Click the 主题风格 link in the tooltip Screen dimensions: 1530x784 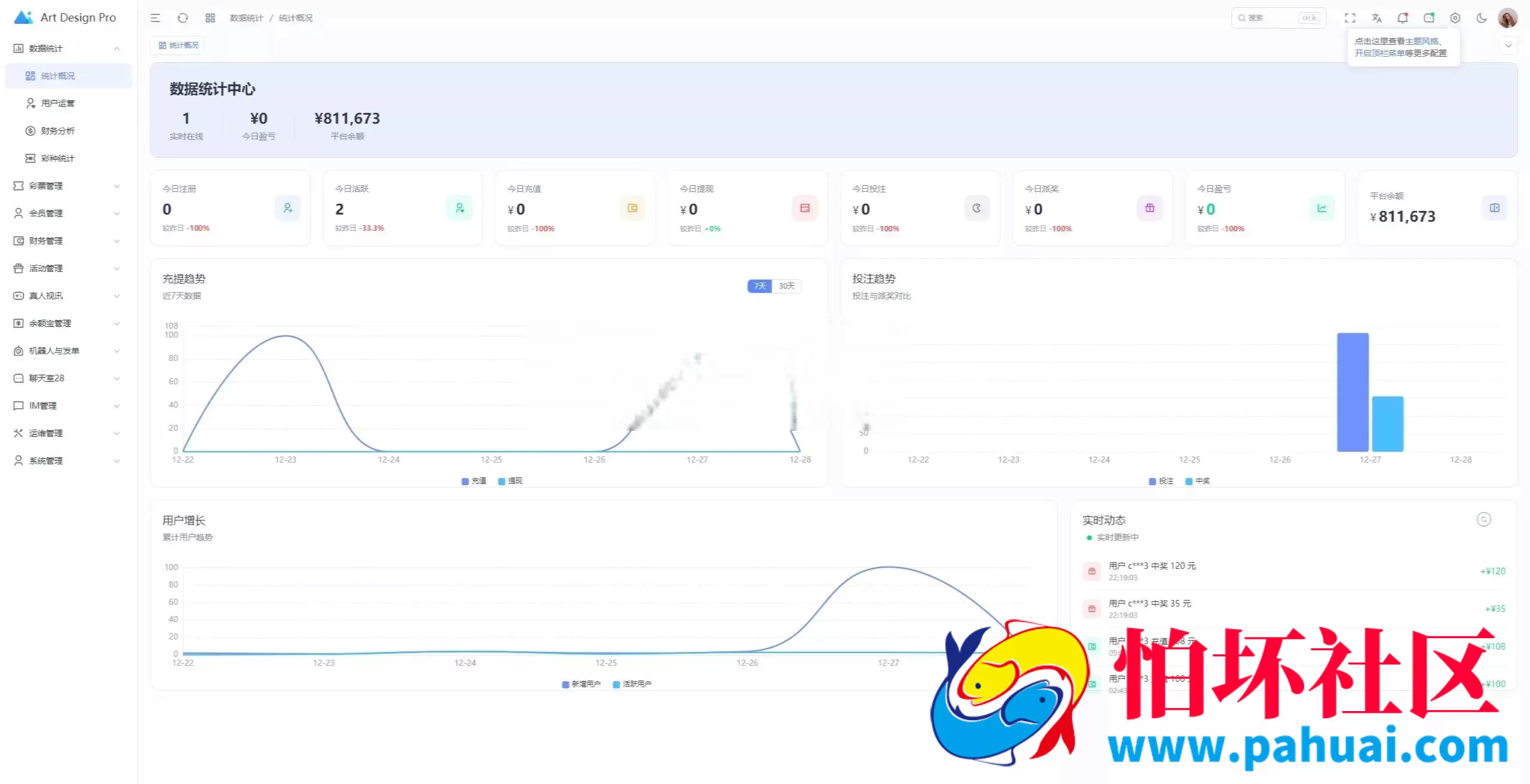coord(1422,41)
